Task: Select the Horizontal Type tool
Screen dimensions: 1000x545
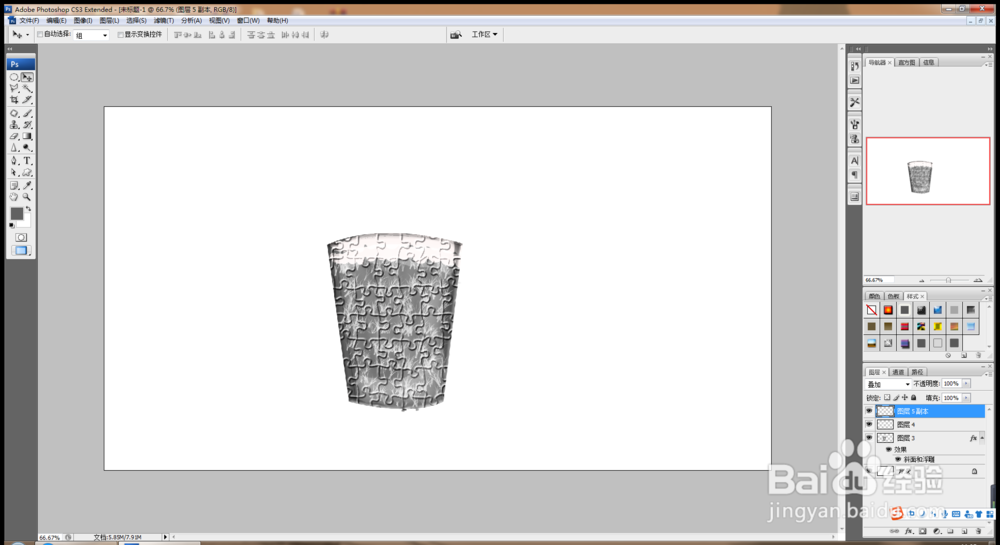Action: coord(27,161)
